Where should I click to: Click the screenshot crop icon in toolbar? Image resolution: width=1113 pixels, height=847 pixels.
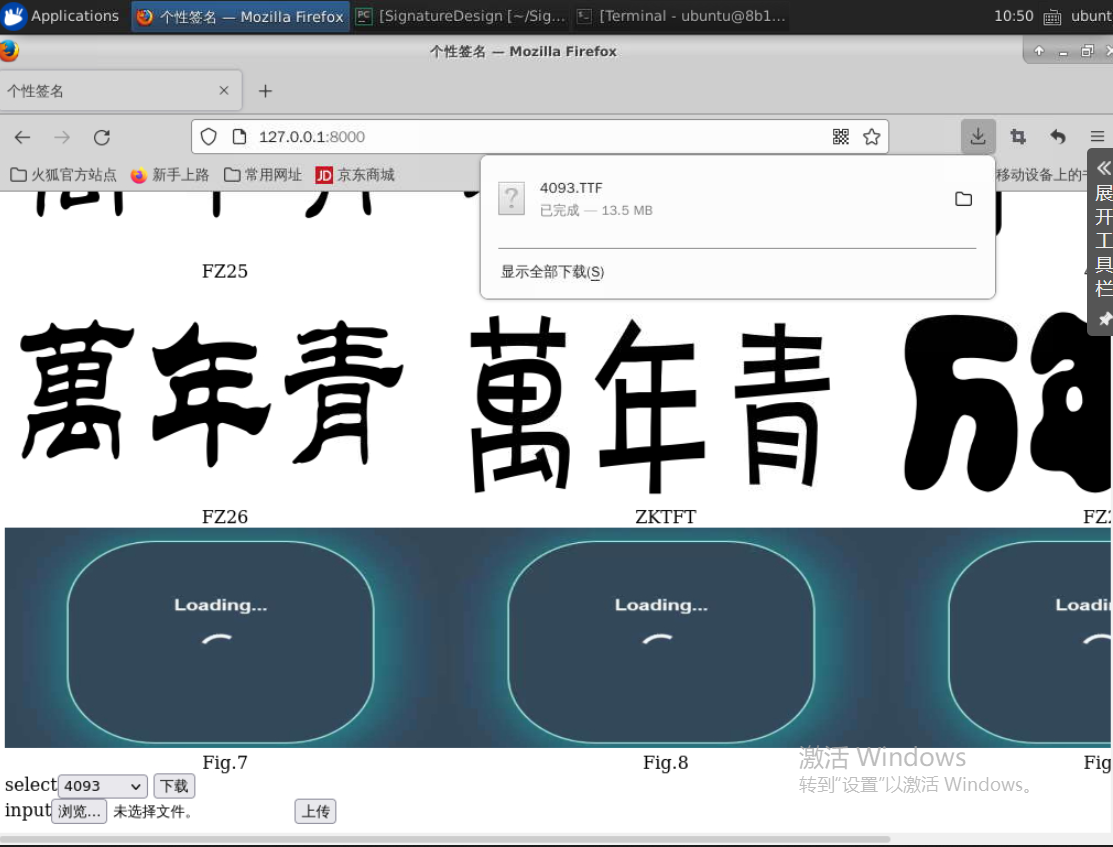(1018, 137)
